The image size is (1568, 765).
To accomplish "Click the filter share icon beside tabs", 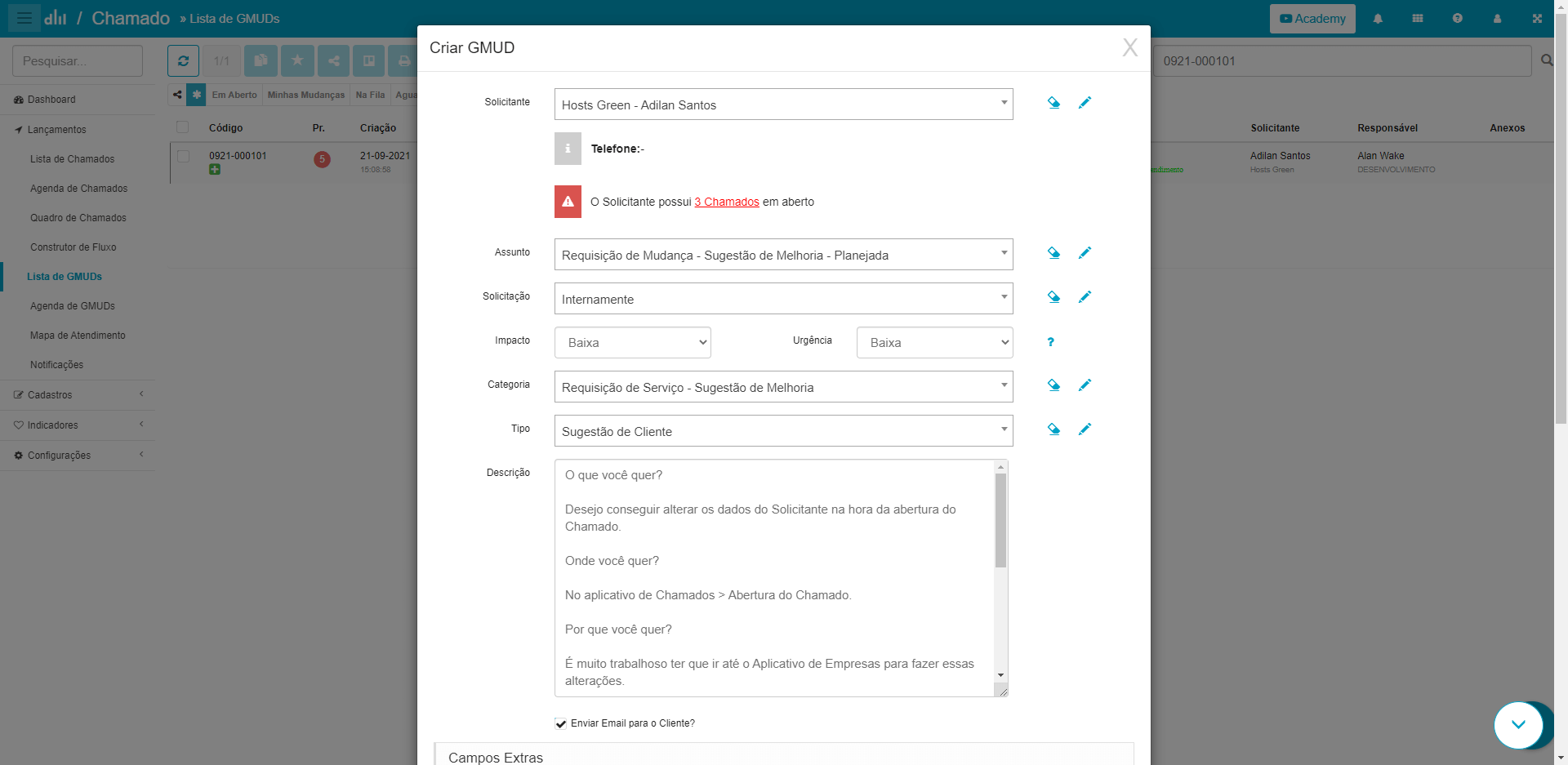I will coord(177,95).
